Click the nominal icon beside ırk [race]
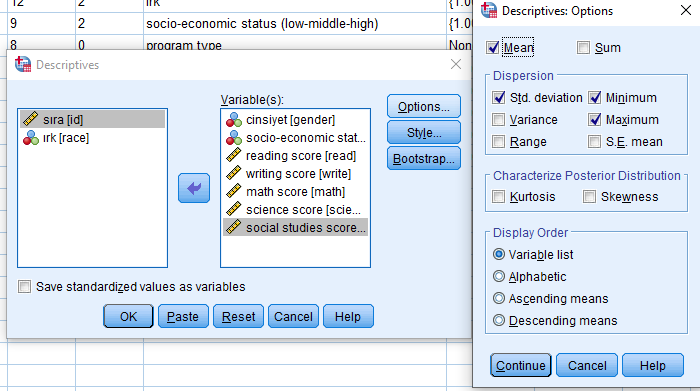 (x=30, y=138)
